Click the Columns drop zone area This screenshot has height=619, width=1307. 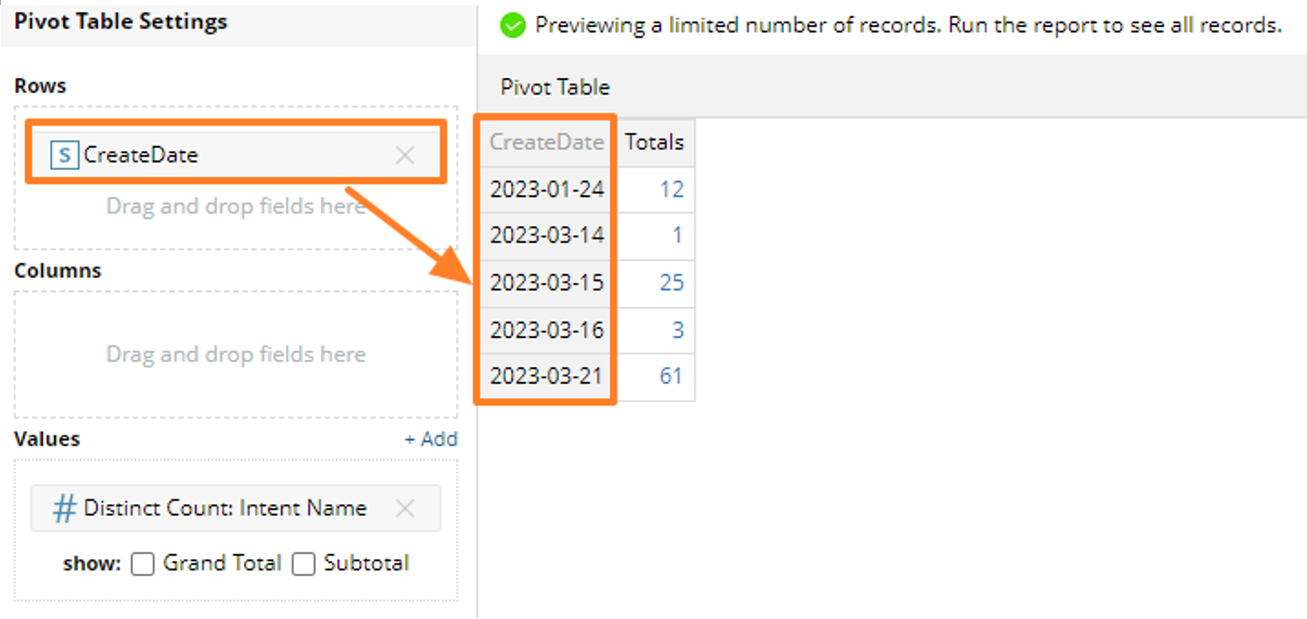(235, 354)
